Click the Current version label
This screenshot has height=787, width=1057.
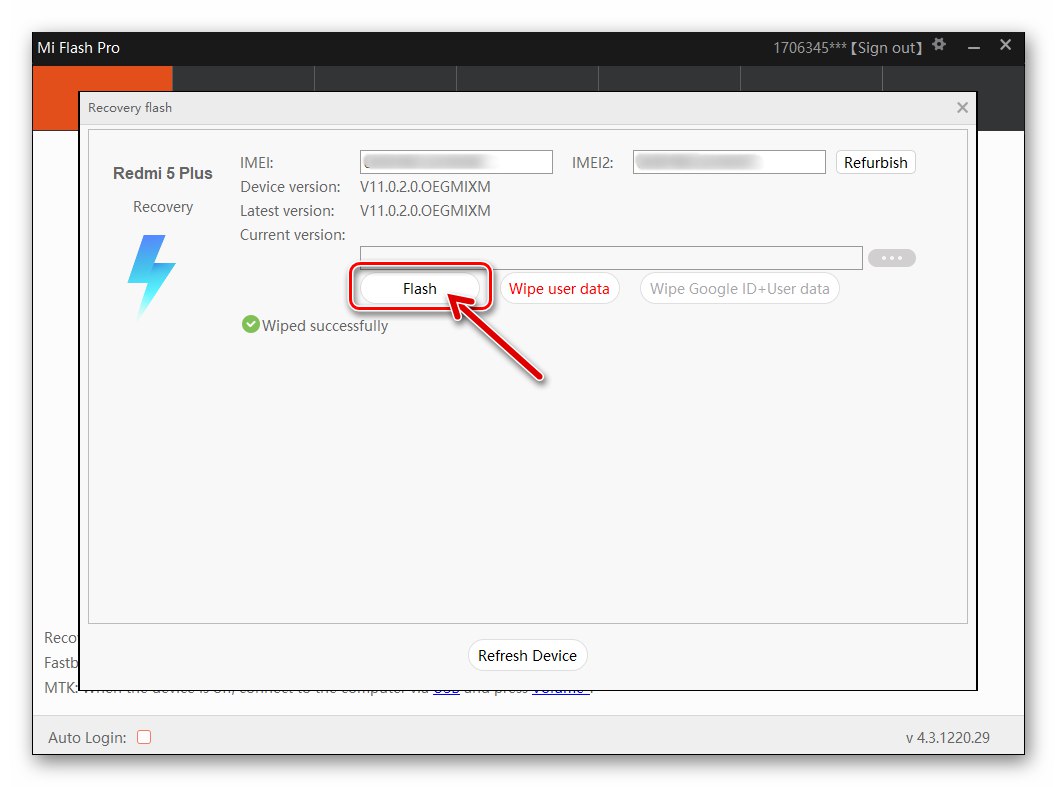point(293,235)
